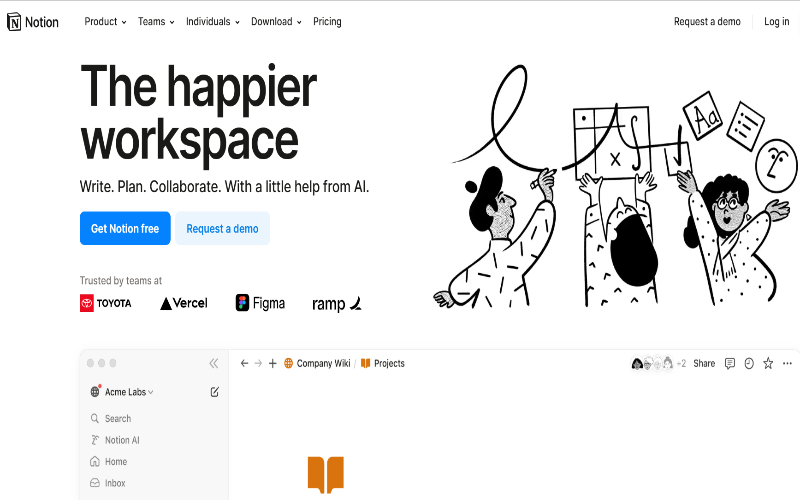Click the light blue Request a demo button

(x=222, y=228)
